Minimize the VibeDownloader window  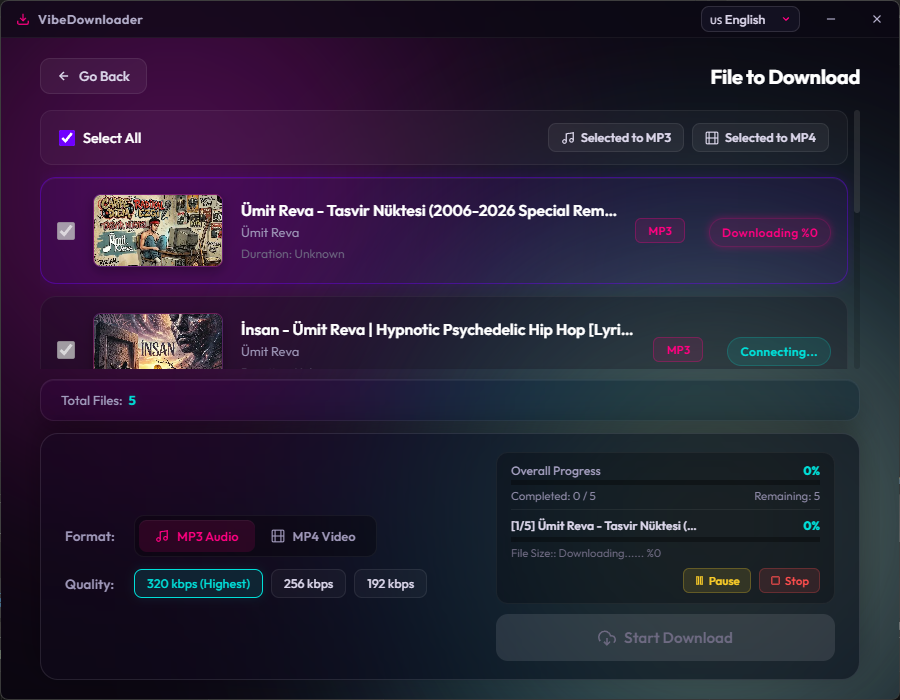pyautogui.click(x=831, y=20)
